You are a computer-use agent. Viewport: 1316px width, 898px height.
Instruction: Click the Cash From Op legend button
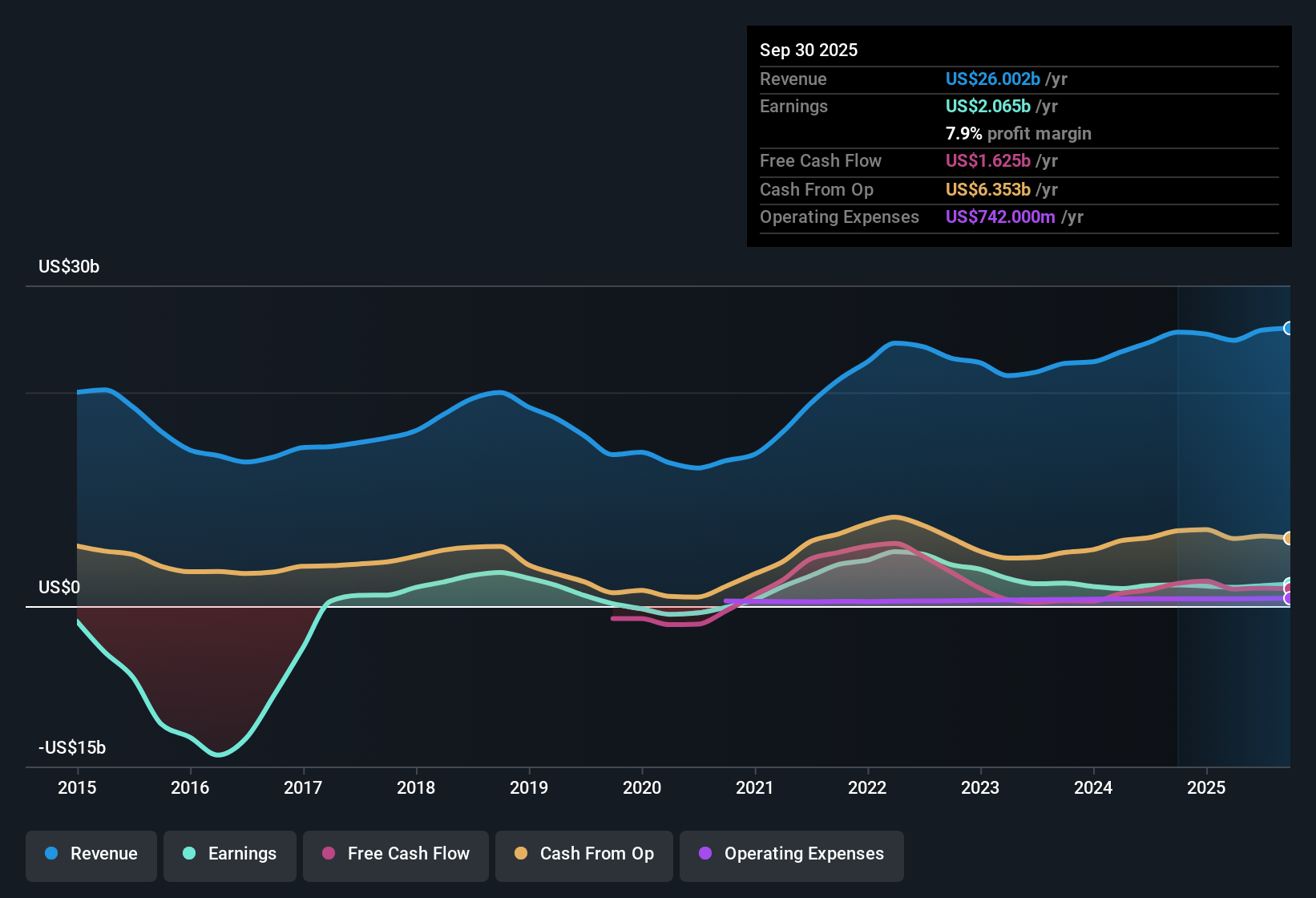click(x=583, y=854)
